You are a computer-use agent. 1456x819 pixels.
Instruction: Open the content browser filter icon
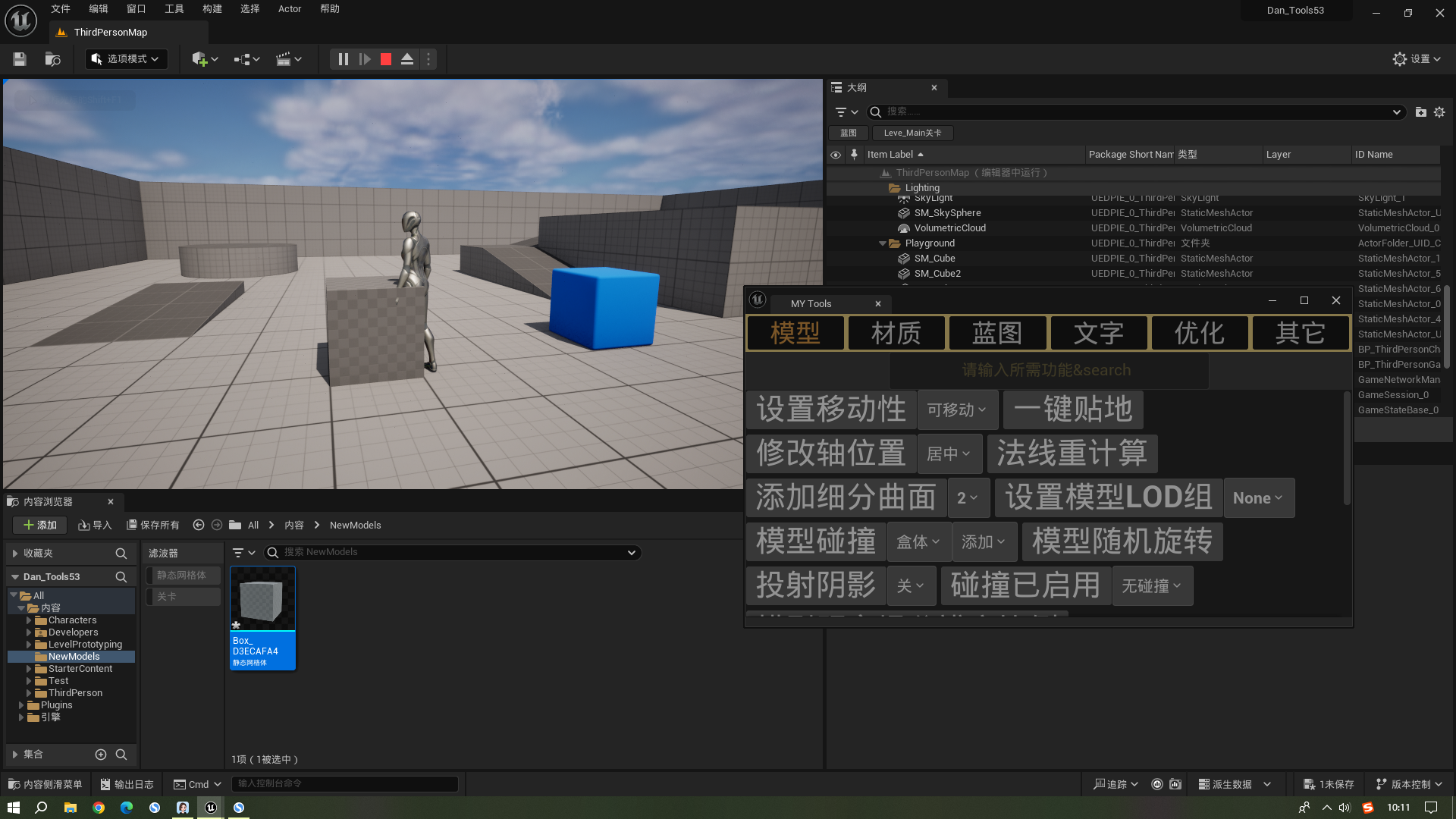point(243,553)
